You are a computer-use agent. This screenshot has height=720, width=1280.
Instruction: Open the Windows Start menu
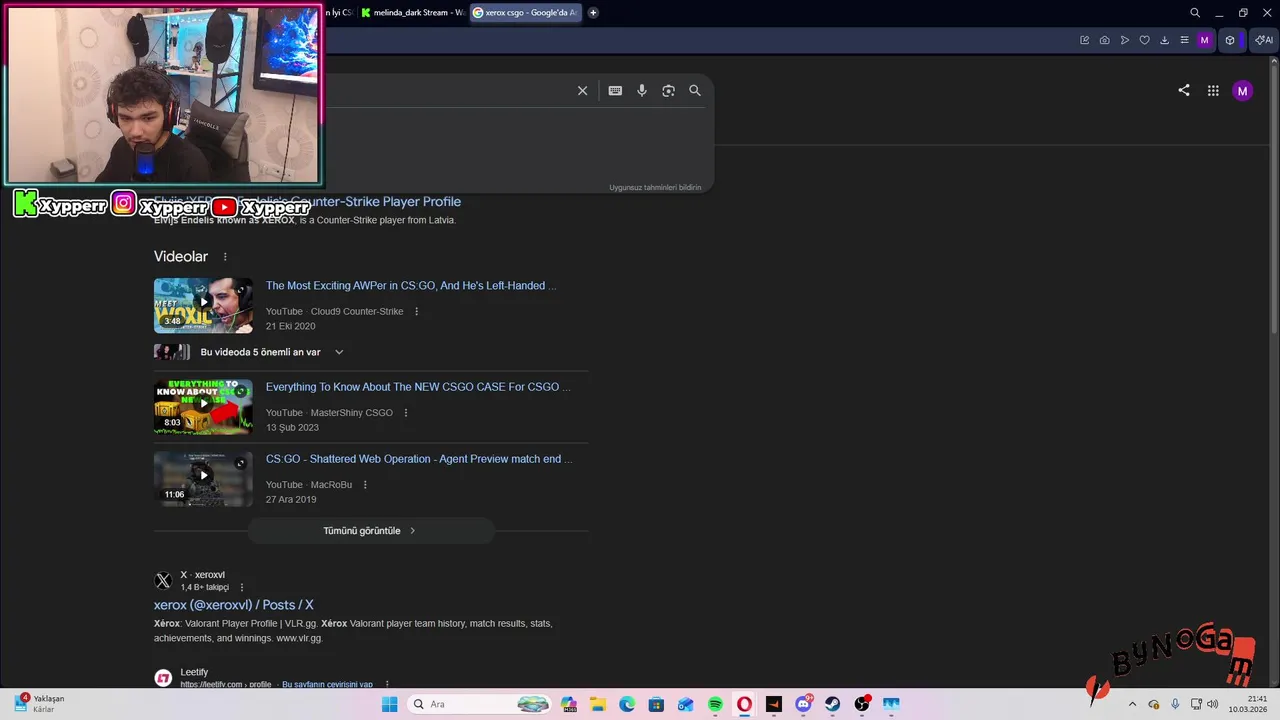pyautogui.click(x=389, y=704)
